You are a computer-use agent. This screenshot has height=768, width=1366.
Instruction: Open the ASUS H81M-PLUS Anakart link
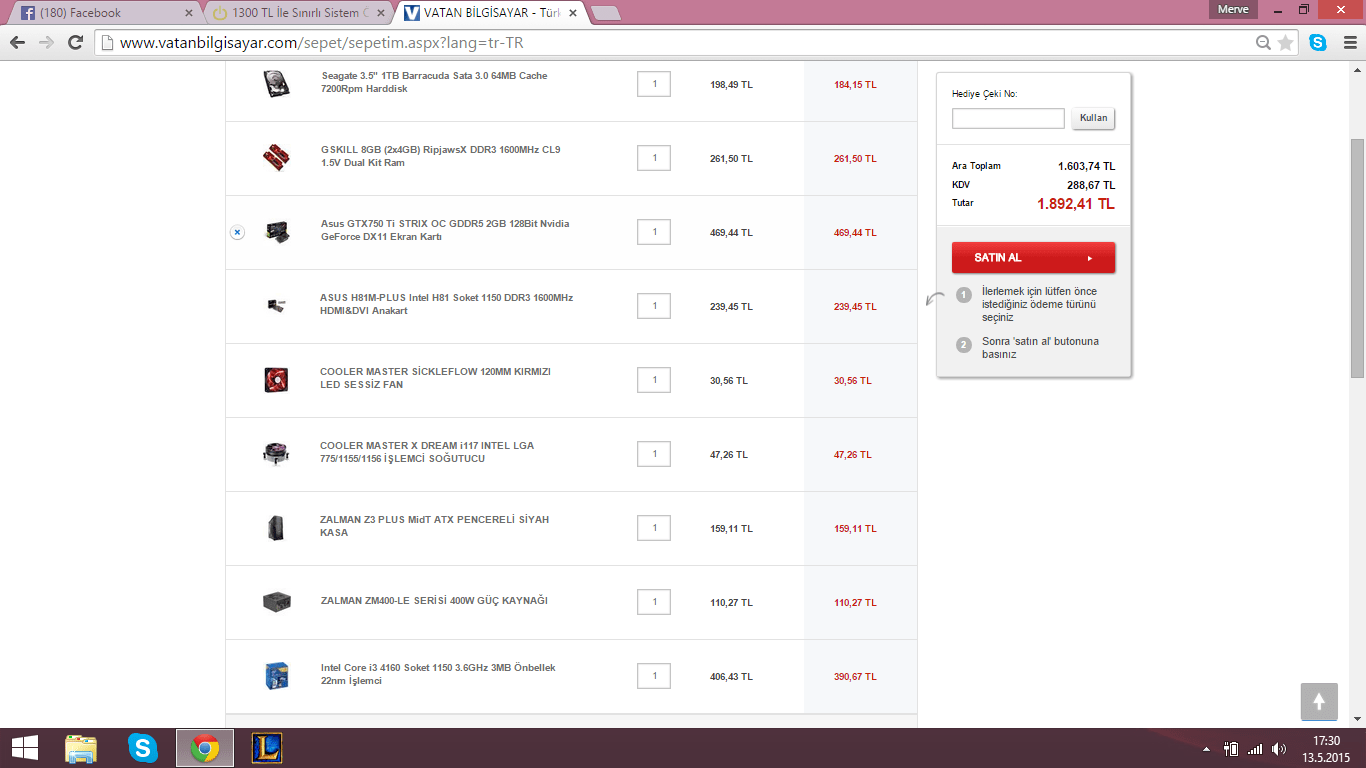[x=446, y=304]
